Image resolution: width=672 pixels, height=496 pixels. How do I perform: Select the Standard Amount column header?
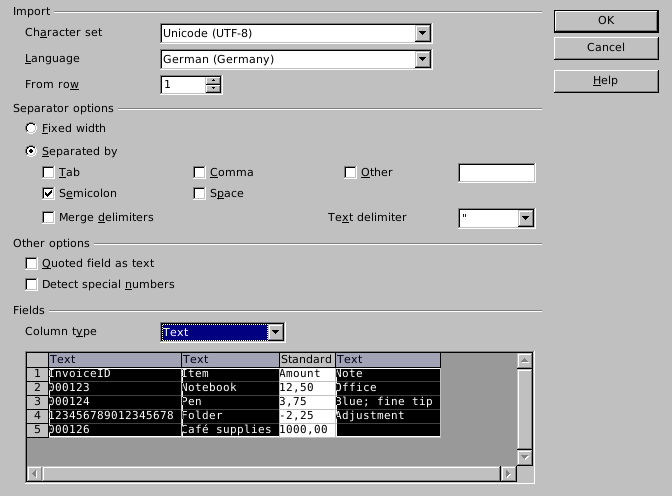(x=307, y=359)
